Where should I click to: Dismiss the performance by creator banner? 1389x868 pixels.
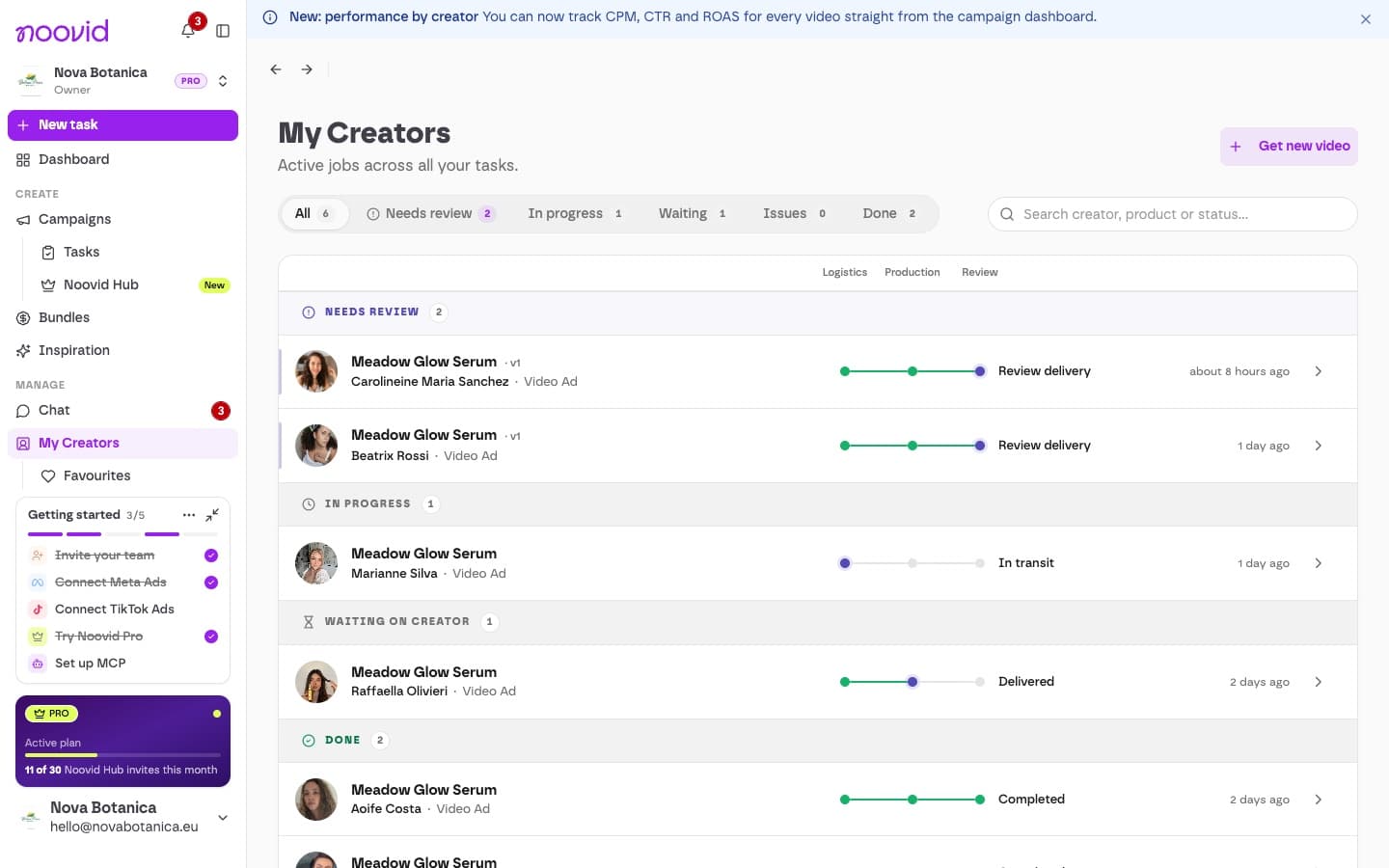pos(1366,19)
